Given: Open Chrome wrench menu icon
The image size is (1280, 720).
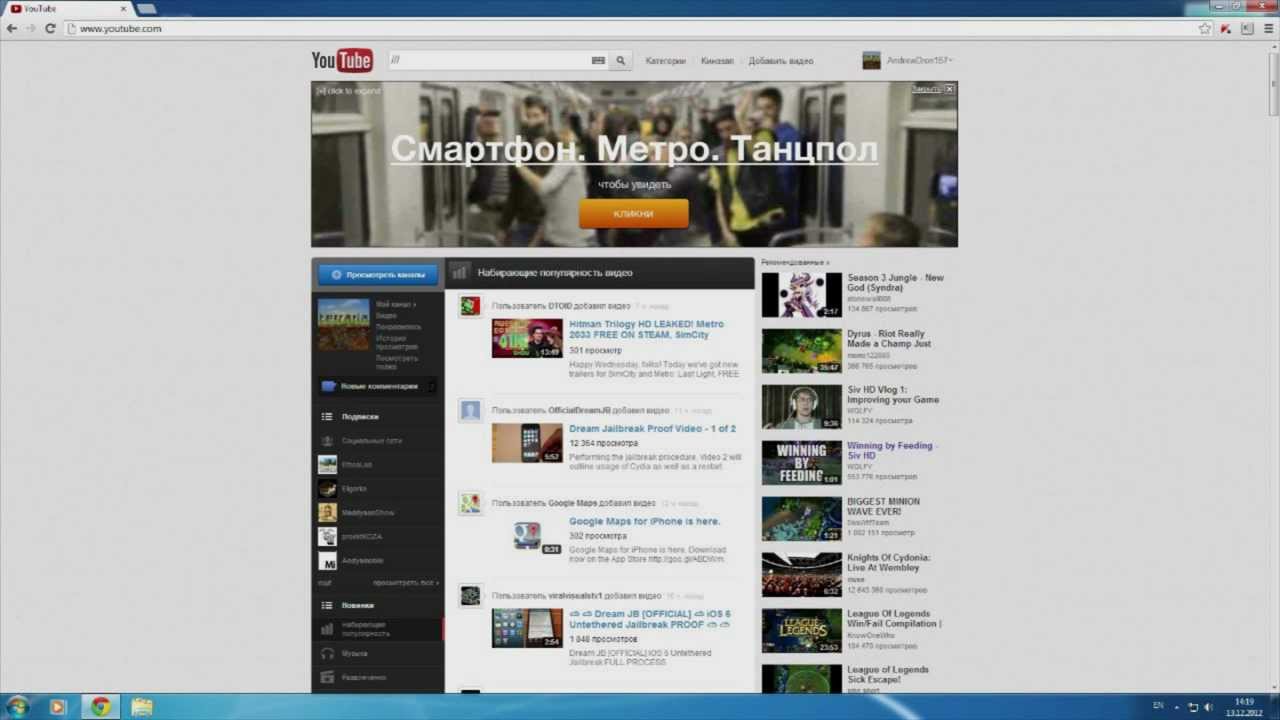Looking at the screenshot, I should pyautogui.click(x=1267, y=29).
